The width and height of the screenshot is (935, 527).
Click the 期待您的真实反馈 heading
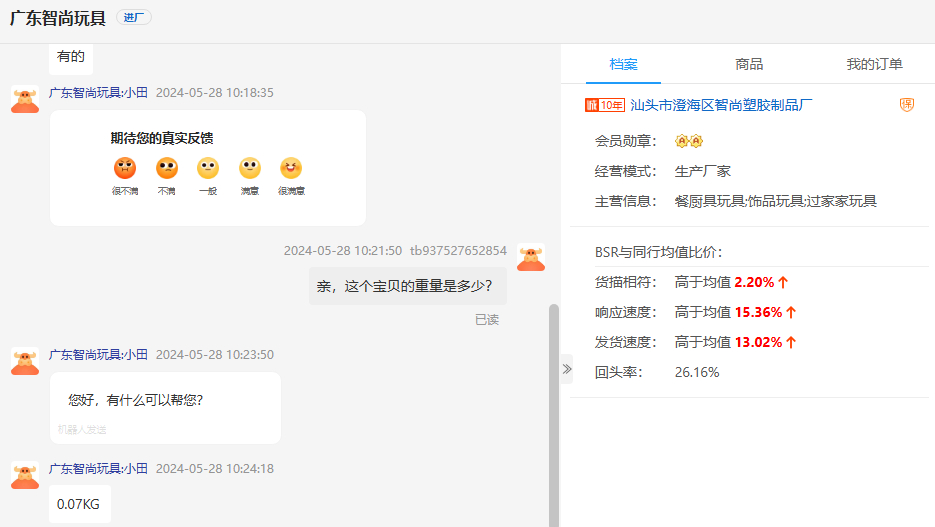[x=162, y=138]
